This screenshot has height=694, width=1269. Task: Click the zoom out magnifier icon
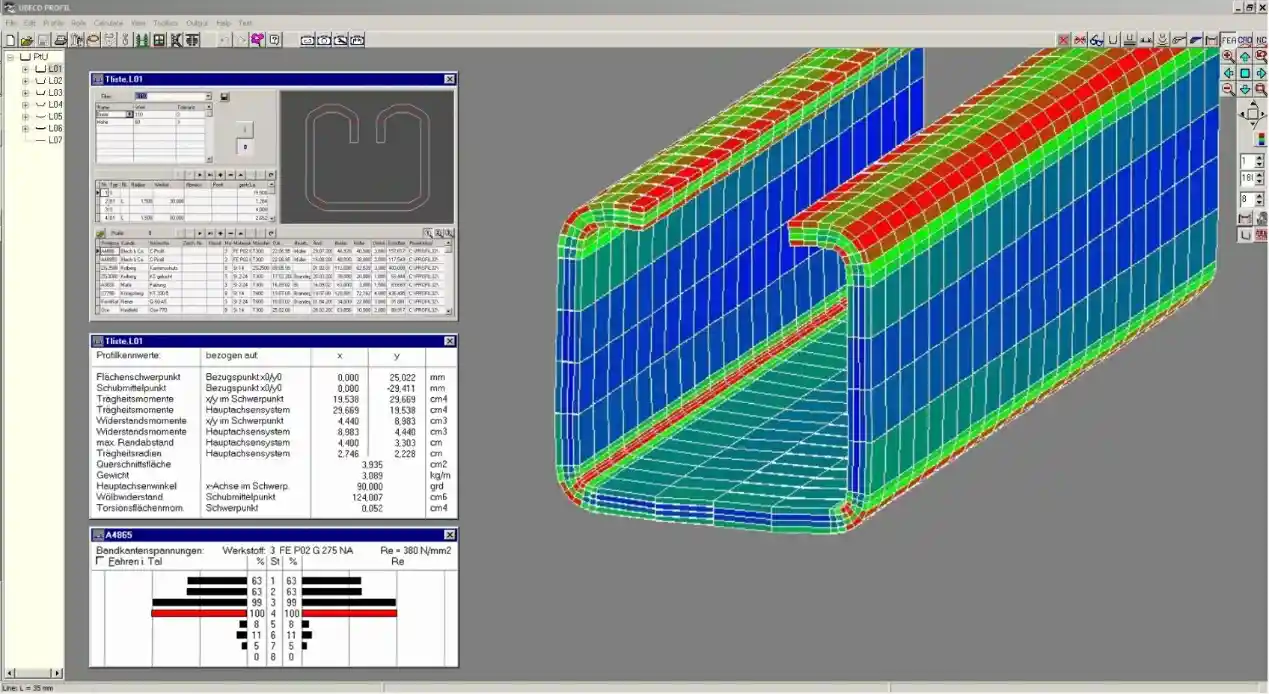coord(1228,90)
